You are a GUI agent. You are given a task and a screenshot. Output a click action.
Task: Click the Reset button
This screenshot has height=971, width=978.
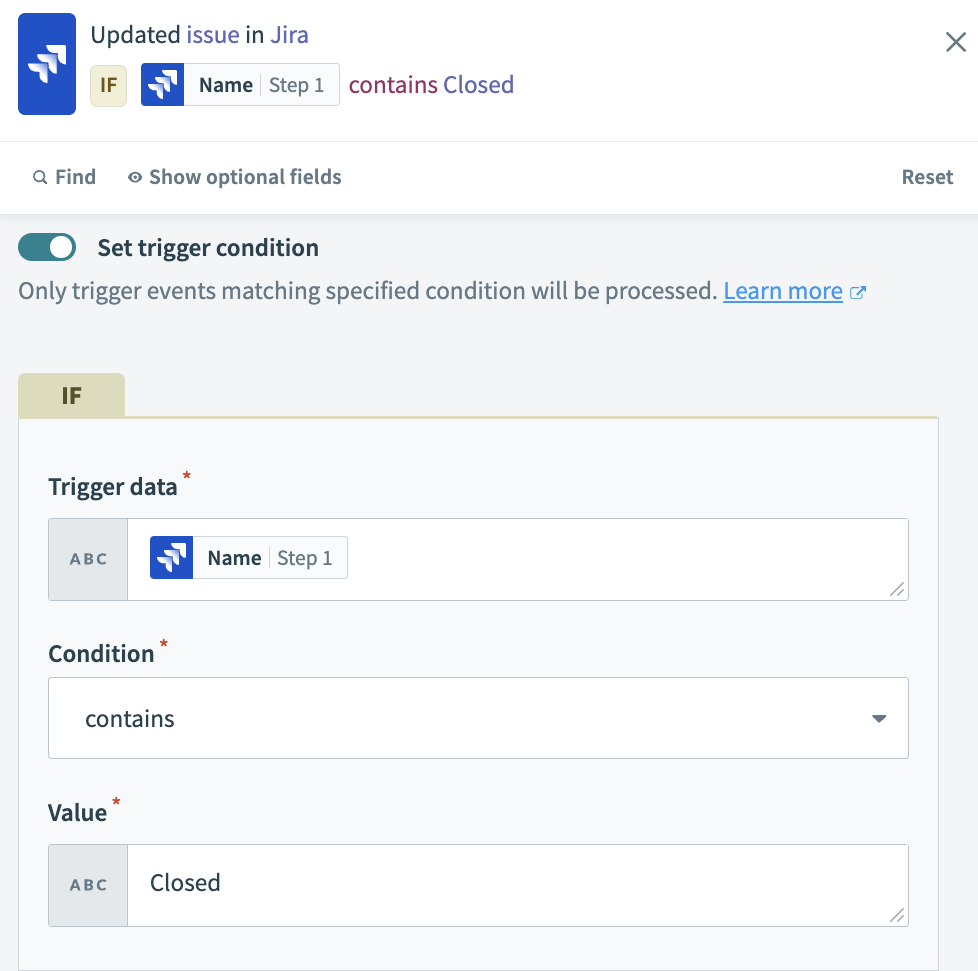927,177
